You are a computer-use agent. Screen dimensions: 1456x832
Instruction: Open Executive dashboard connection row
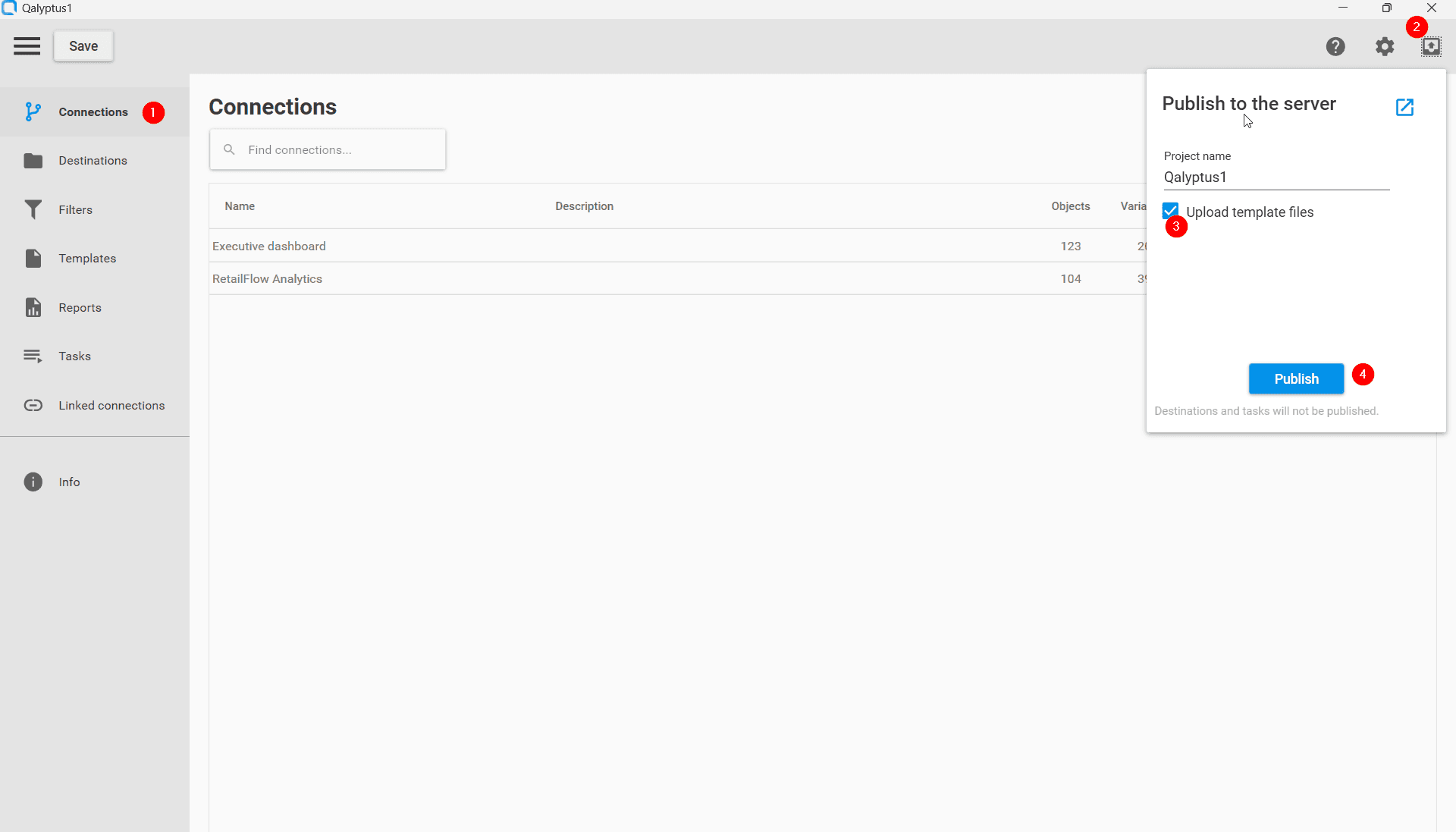coord(678,246)
